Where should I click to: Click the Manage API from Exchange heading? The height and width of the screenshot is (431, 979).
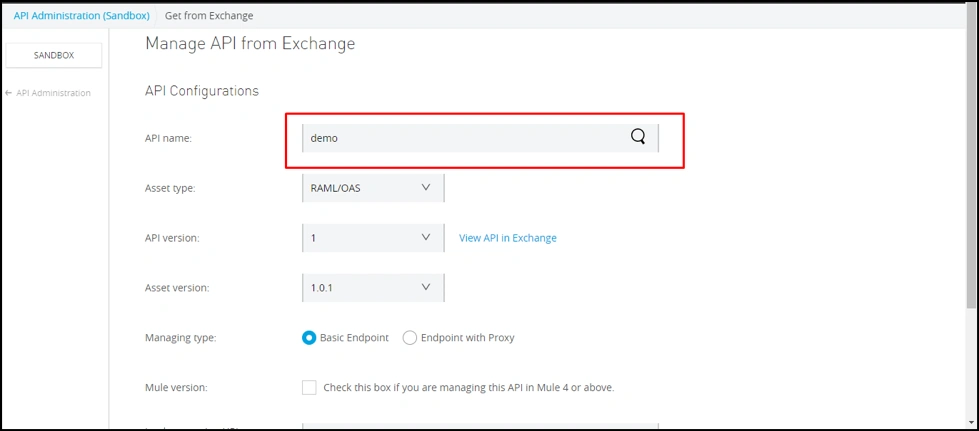(x=250, y=43)
